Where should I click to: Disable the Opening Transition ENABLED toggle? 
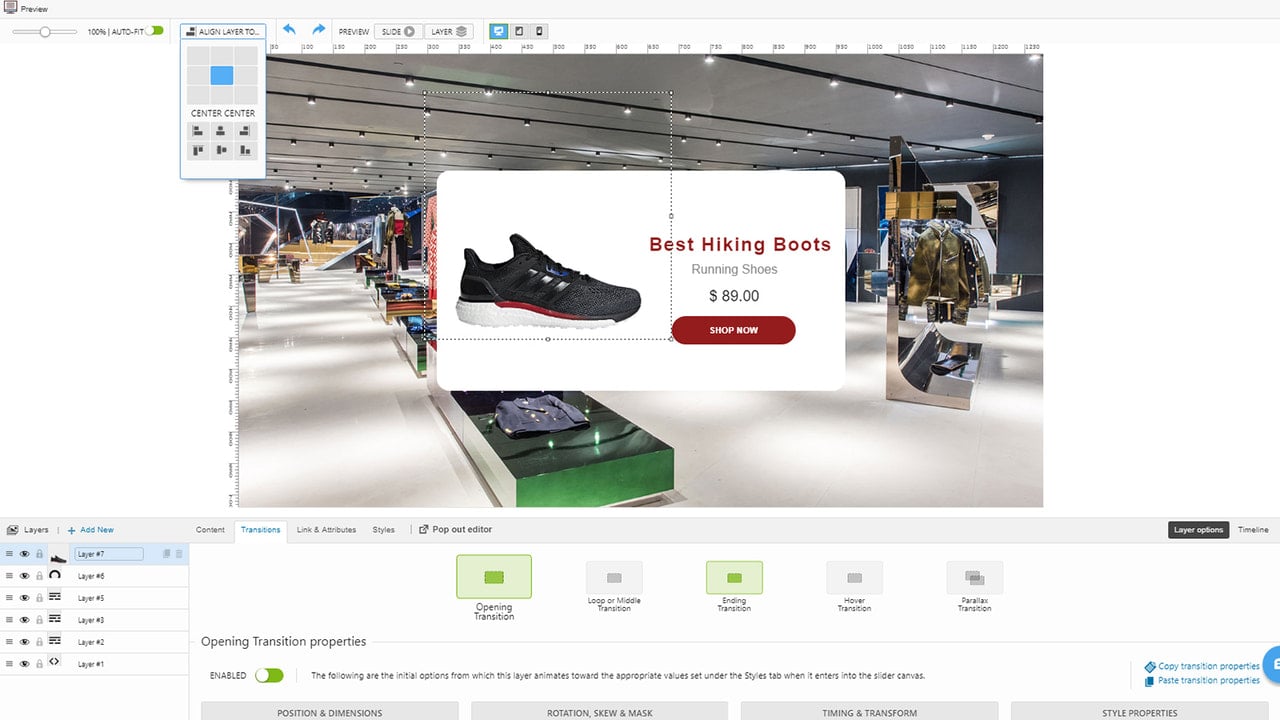pos(269,676)
